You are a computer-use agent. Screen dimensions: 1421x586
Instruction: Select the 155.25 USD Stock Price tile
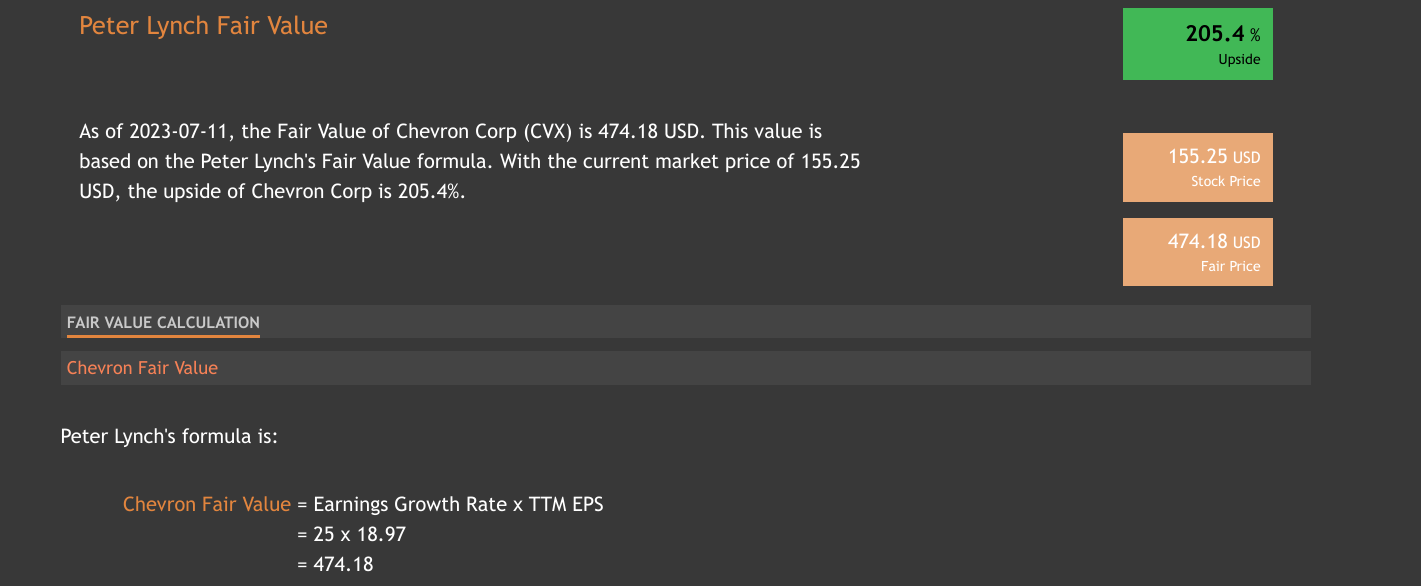click(x=1197, y=167)
